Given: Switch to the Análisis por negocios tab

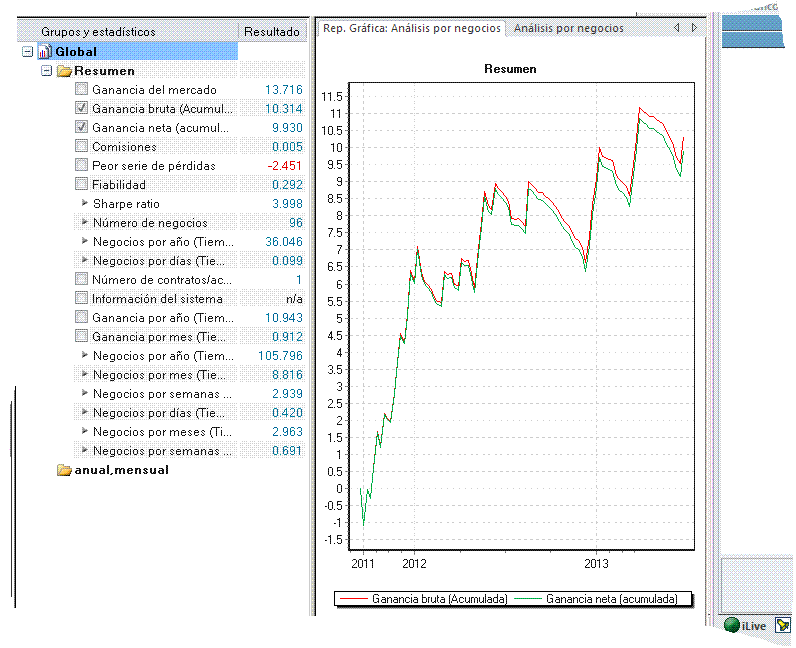Looking at the screenshot, I should (x=568, y=28).
